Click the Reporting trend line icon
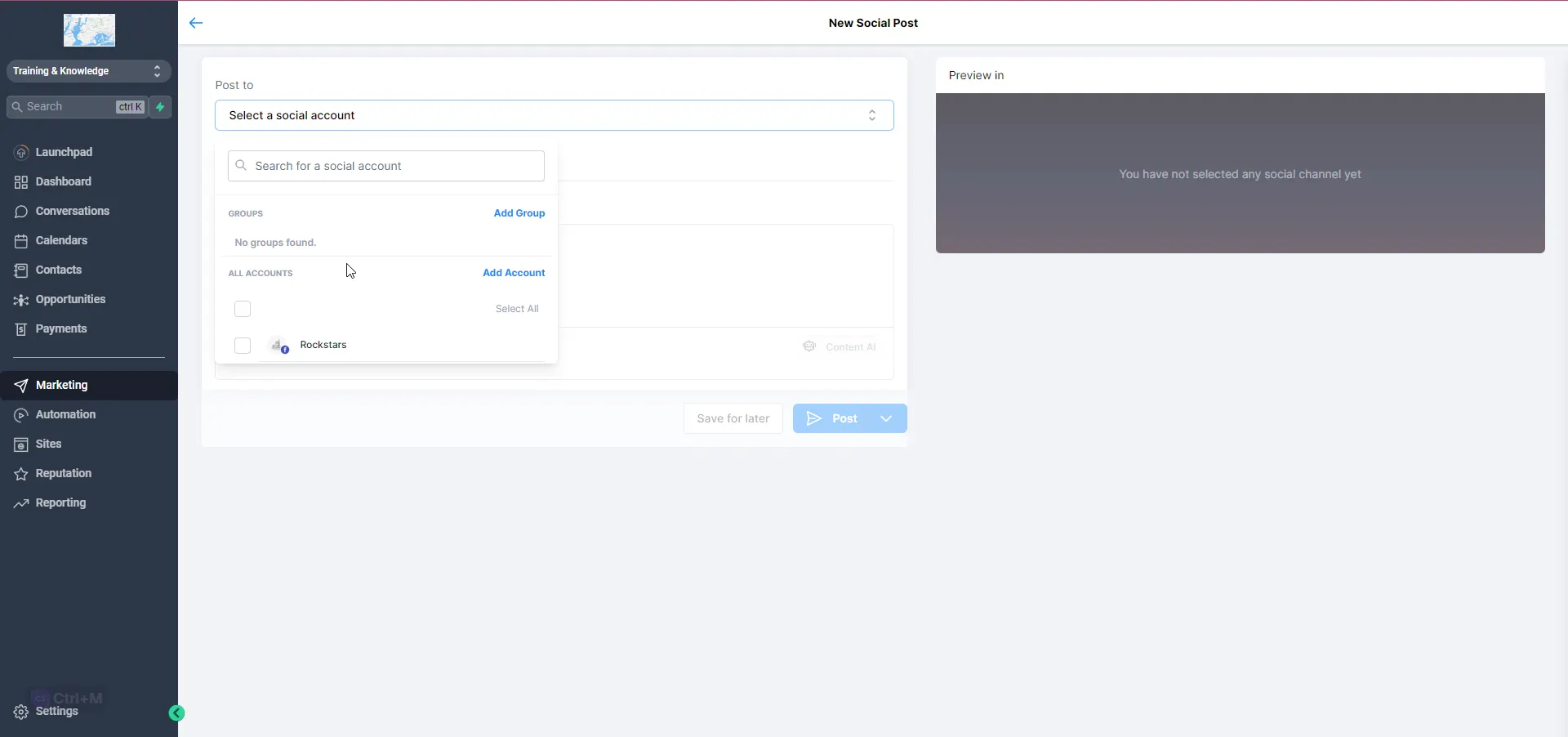This screenshot has width=1568, height=737. (21, 503)
